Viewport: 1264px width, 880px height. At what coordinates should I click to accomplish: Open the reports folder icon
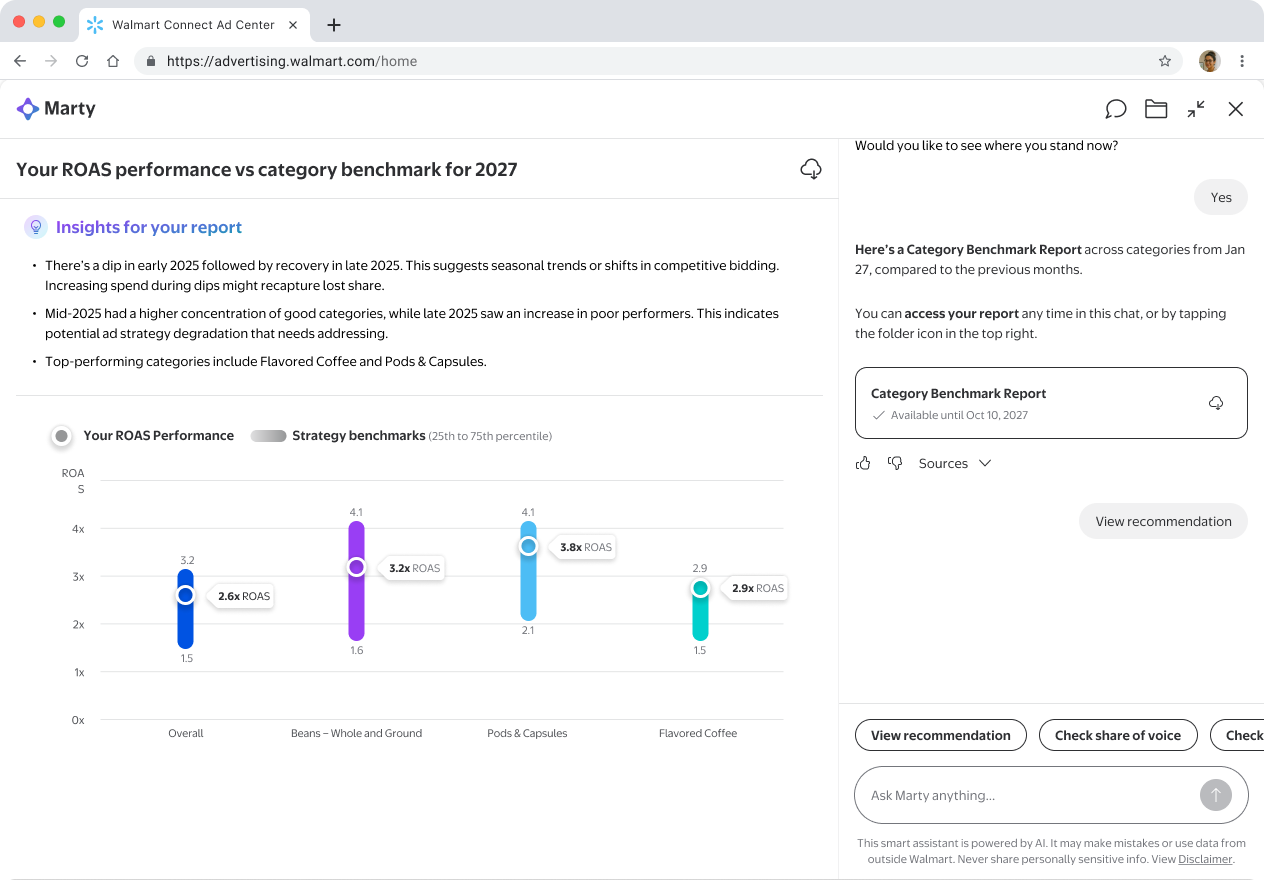pyautogui.click(x=1156, y=109)
